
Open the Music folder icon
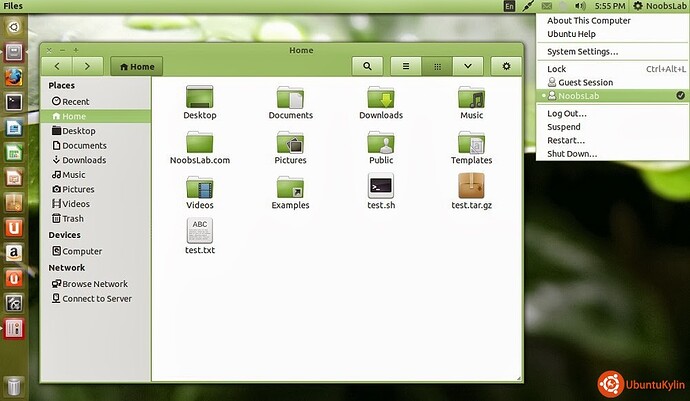pos(471,98)
